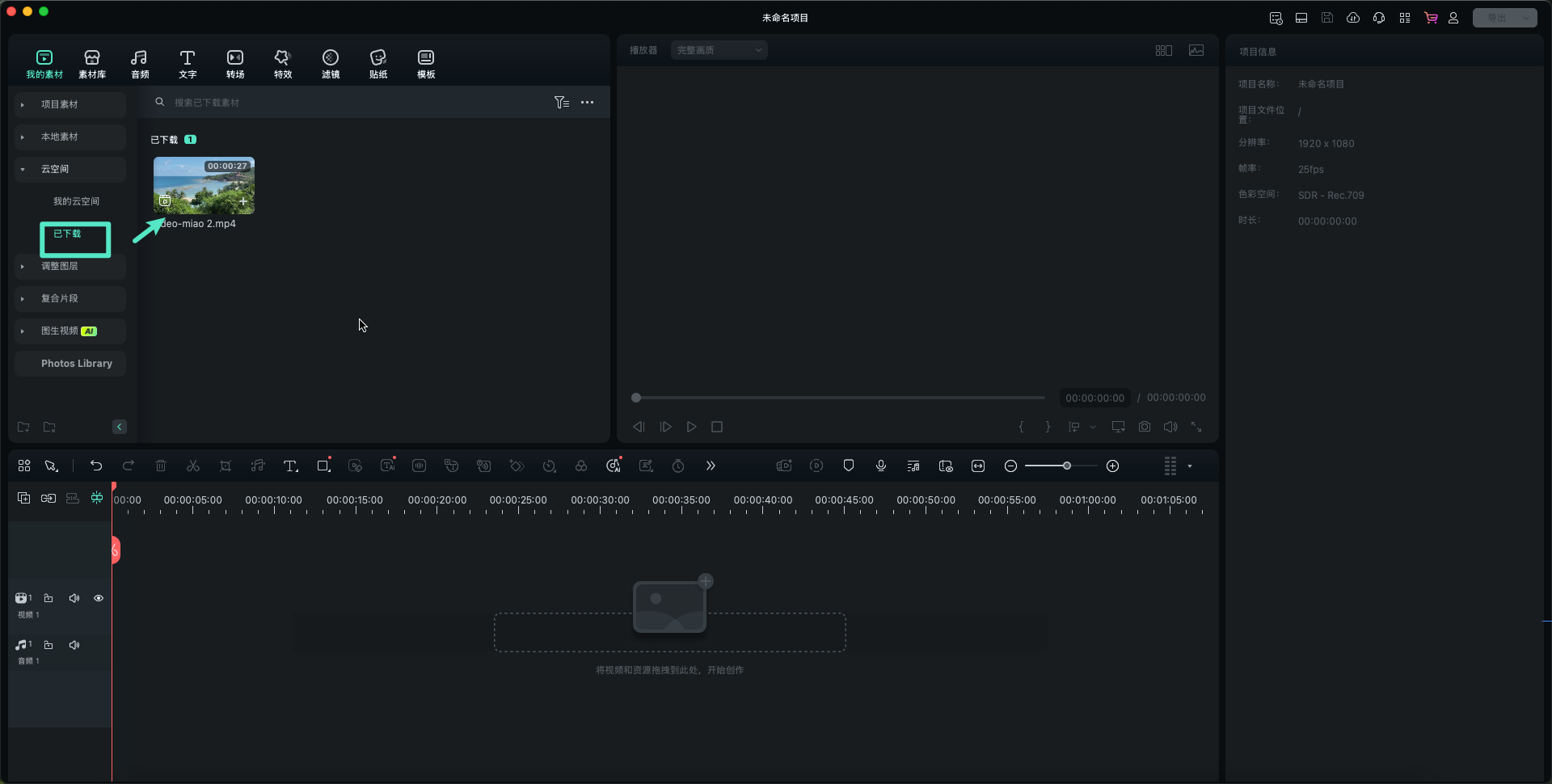Open the filter and sort icon
The image size is (1552, 784).
tap(561, 103)
